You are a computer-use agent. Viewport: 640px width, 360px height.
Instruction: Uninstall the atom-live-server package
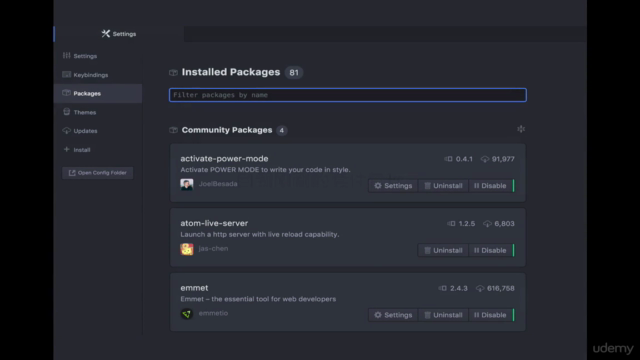[x=443, y=250]
